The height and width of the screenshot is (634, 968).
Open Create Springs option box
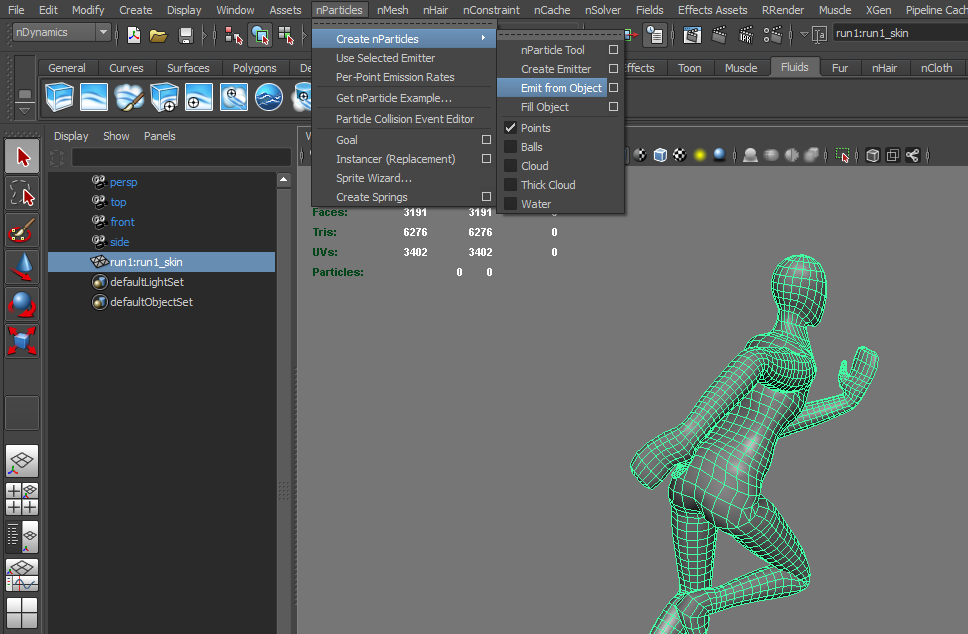[x=486, y=196]
